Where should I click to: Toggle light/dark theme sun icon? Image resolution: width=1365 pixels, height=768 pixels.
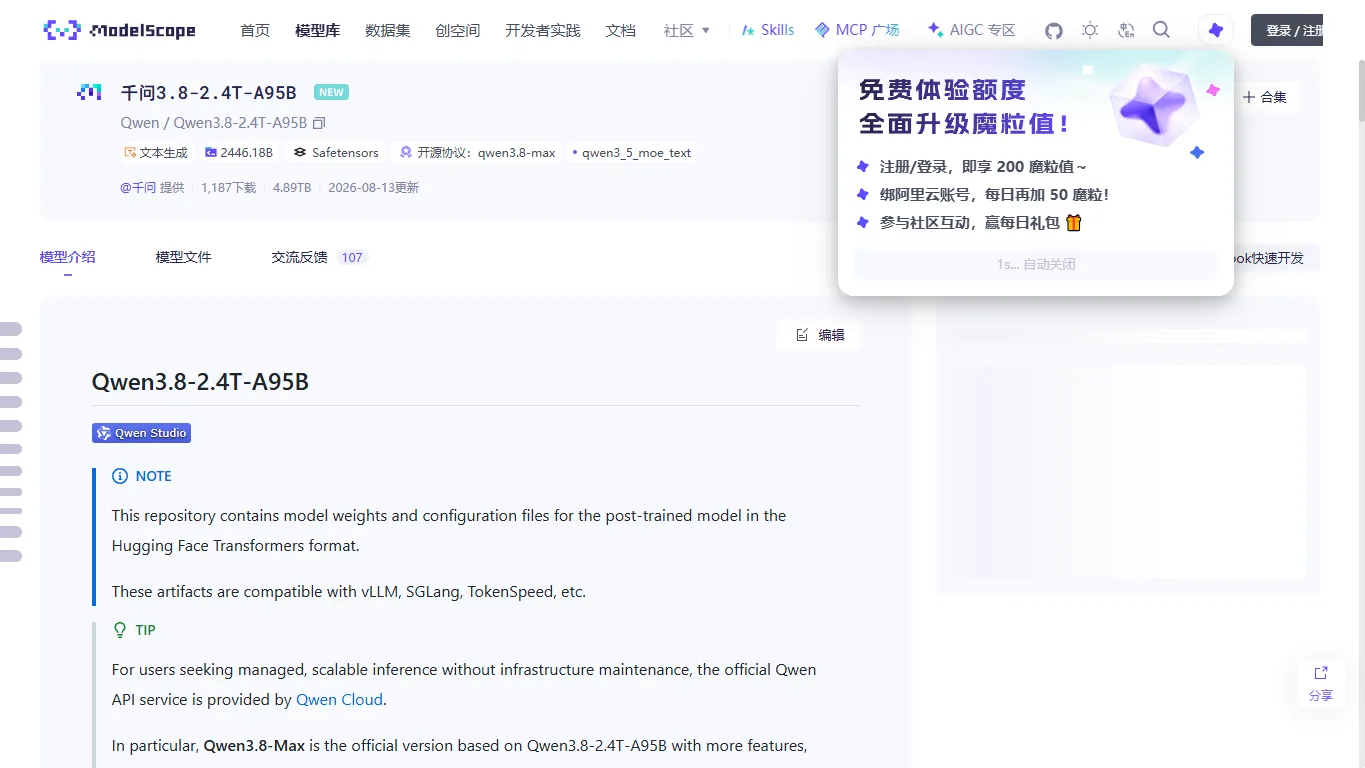tap(1090, 31)
